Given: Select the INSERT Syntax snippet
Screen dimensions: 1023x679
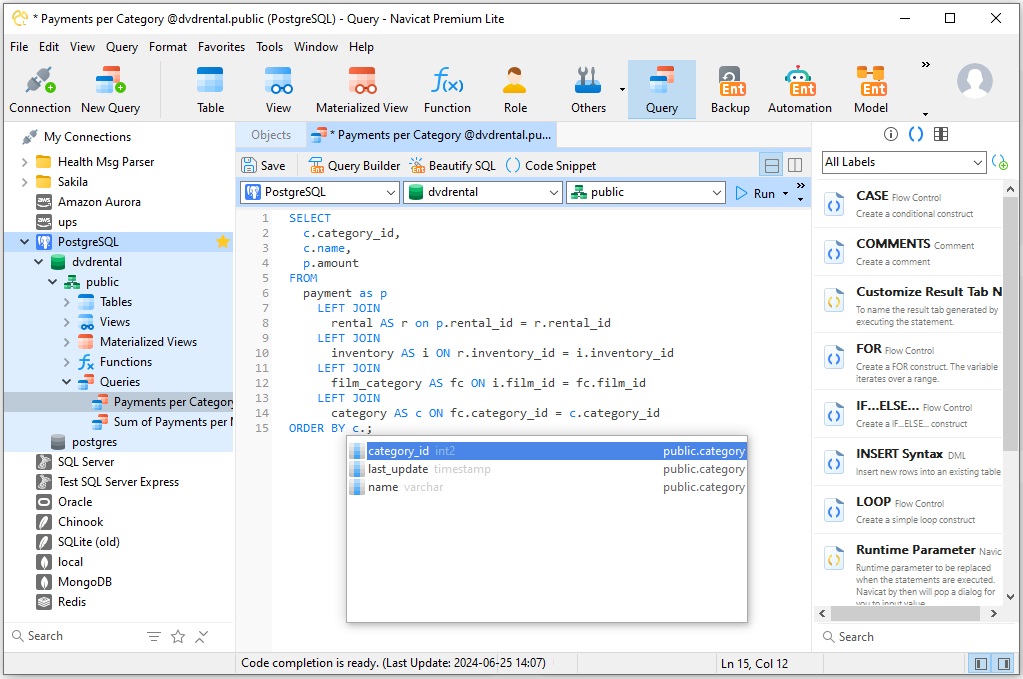Looking at the screenshot, I should [910, 462].
